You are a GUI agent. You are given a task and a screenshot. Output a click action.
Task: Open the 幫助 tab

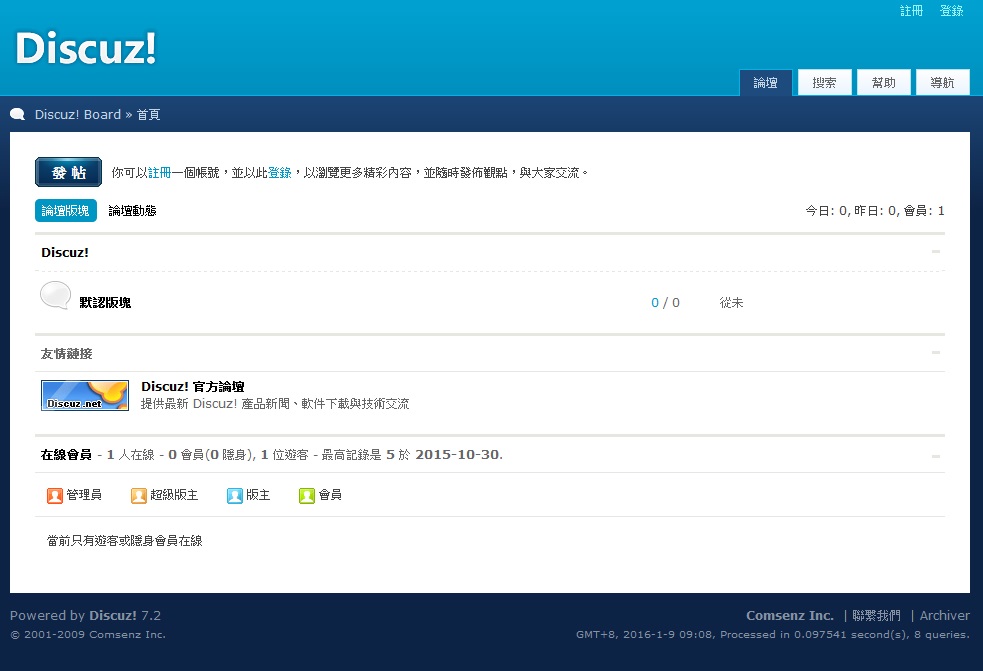(x=883, y=82)
